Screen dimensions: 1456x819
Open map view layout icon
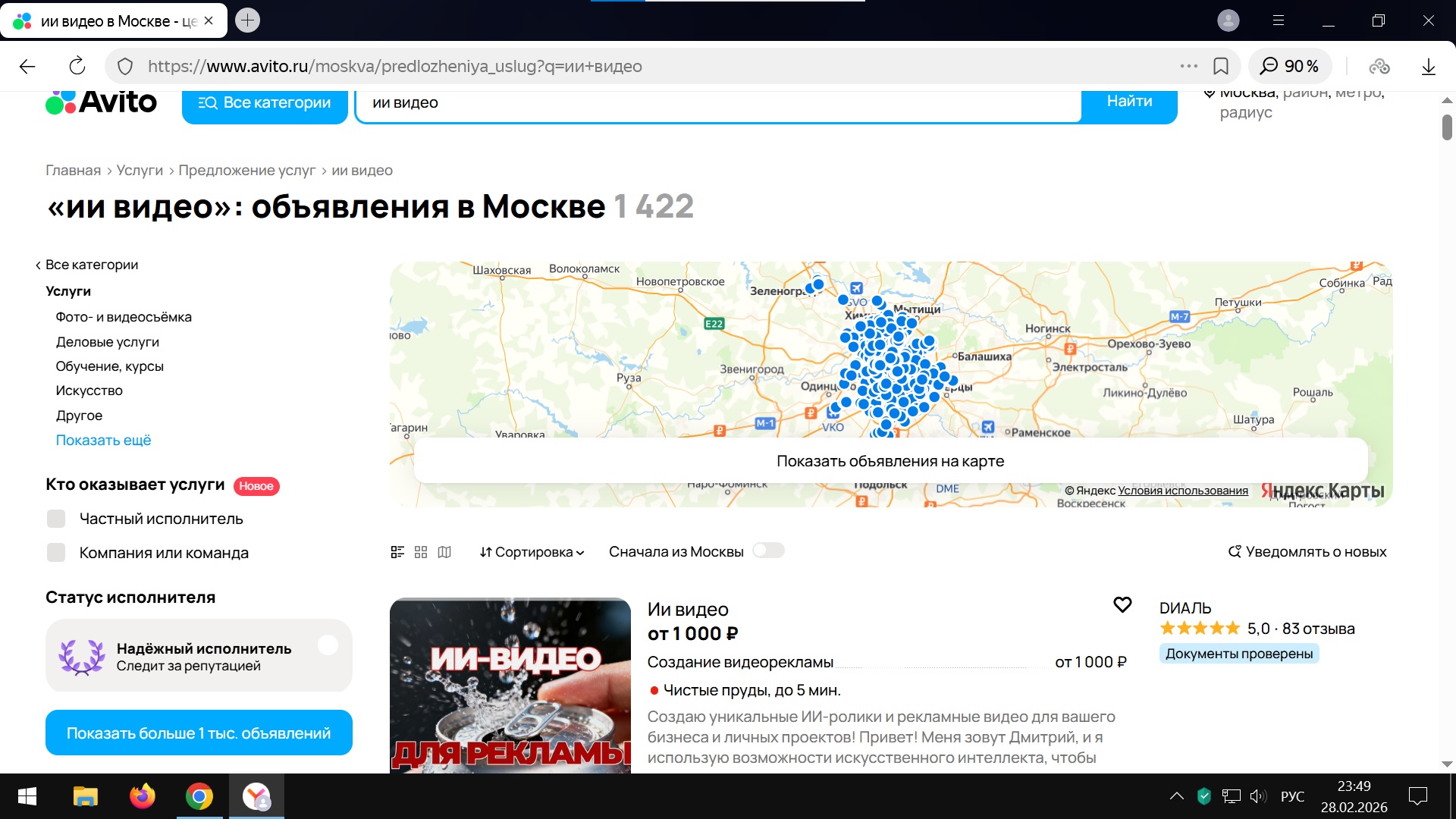pyautogui.click(x=444, y=552)
